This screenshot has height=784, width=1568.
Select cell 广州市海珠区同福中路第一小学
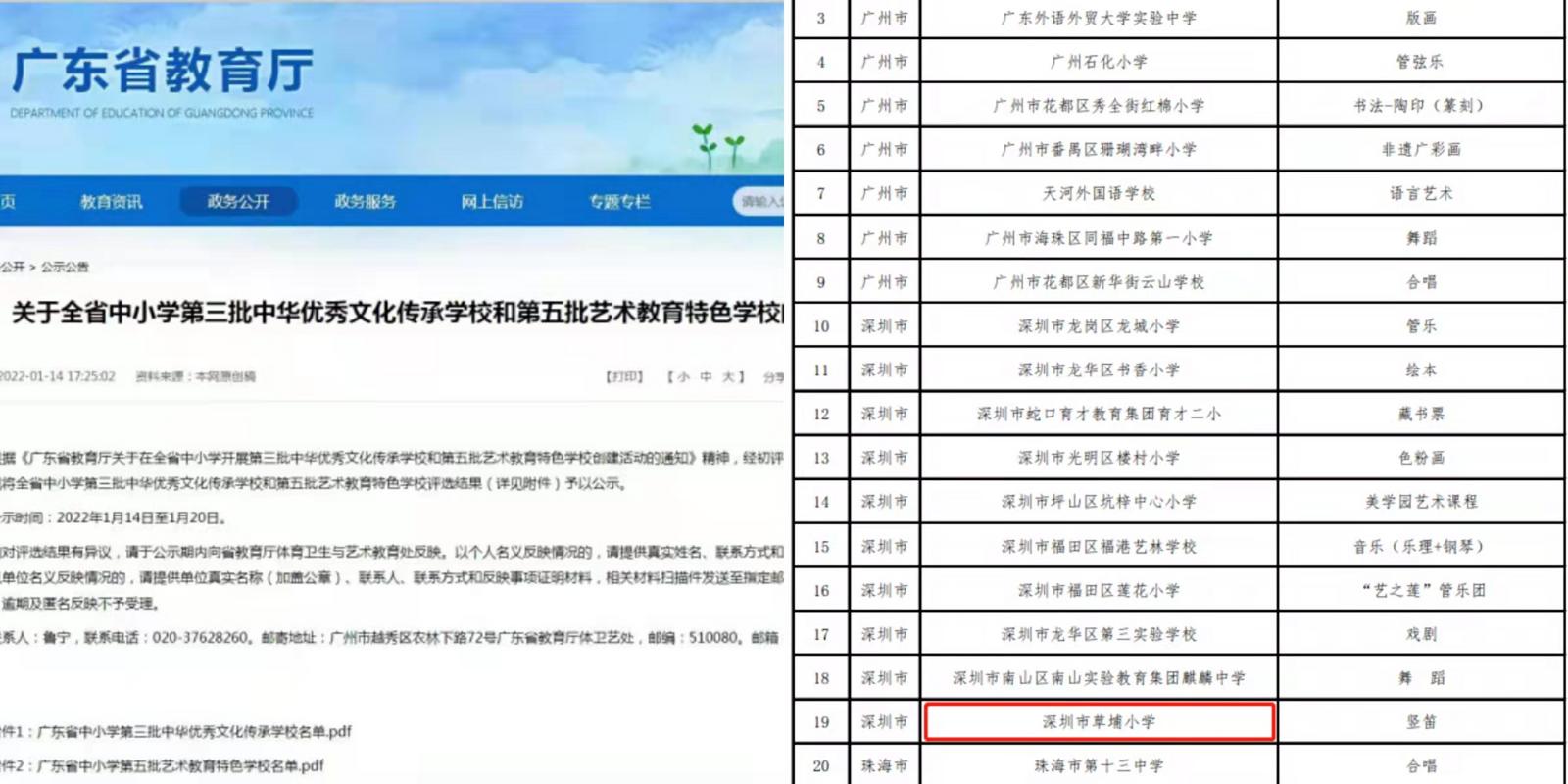point(1099,238)
